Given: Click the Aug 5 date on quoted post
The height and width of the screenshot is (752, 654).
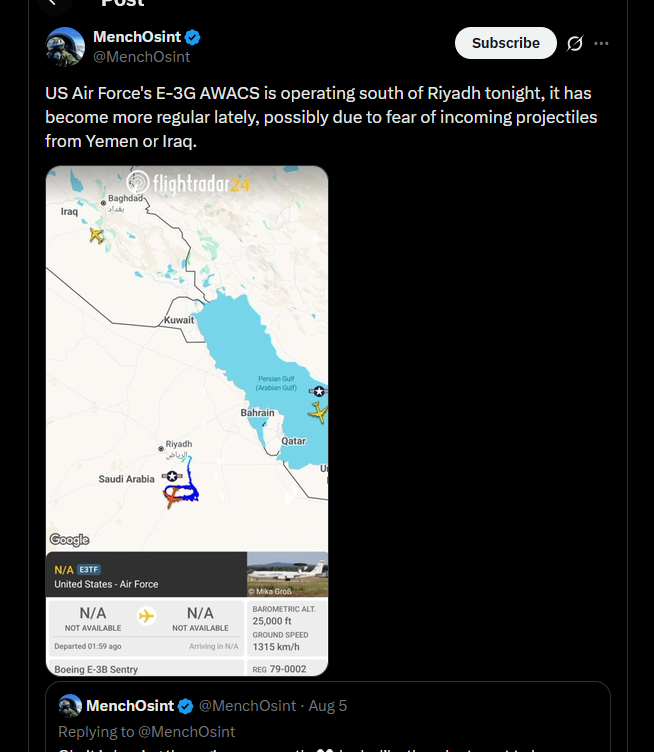Looking at the screenshot, I should (x=327, y=706).
